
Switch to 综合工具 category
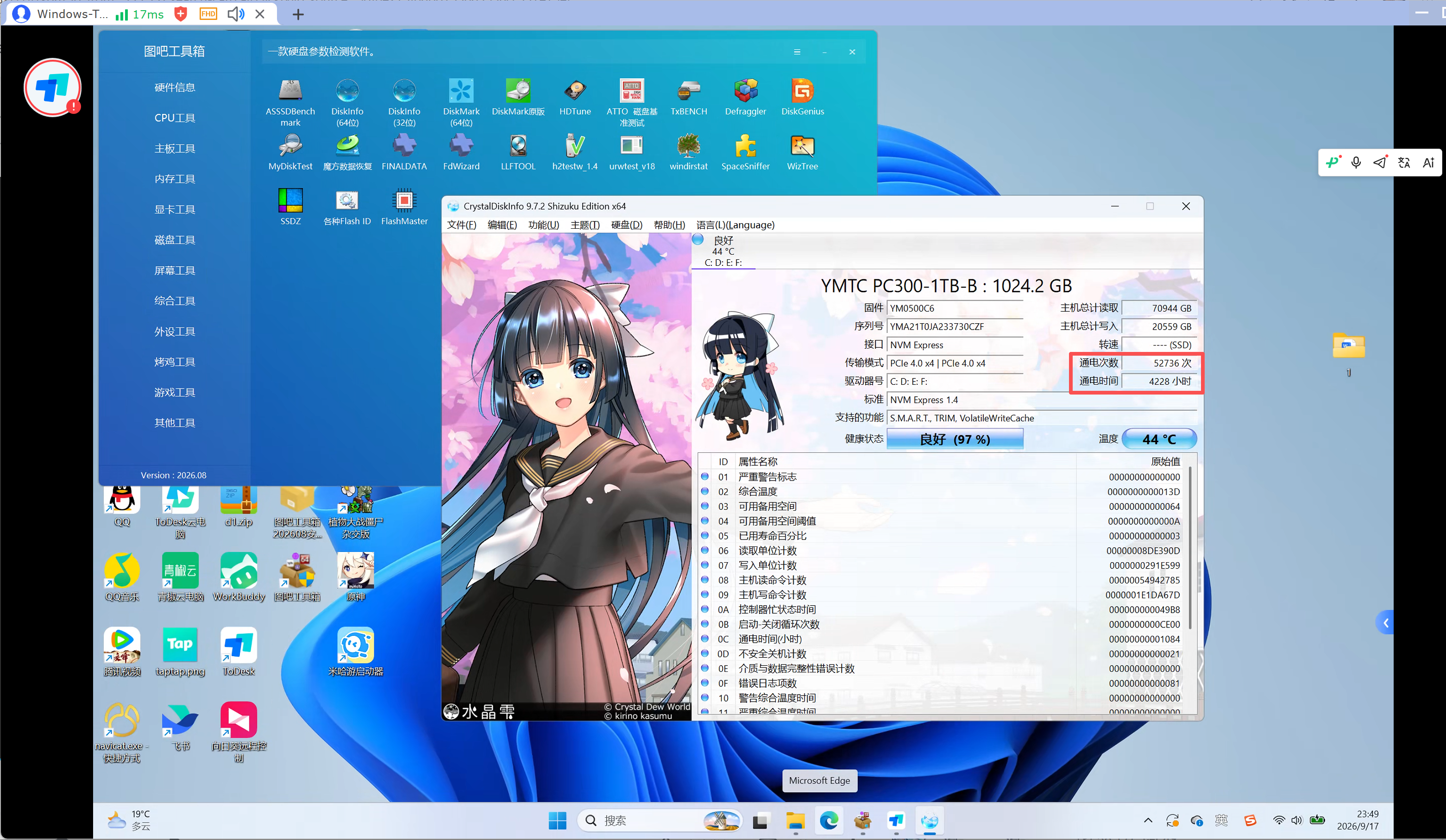pos(175,301)
